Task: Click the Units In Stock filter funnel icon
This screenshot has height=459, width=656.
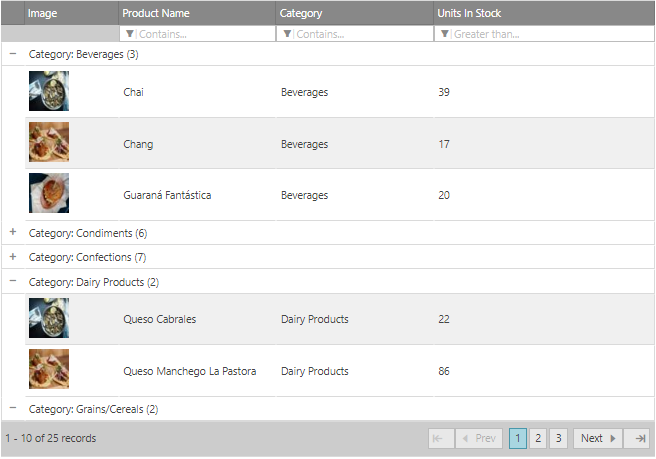Action: pyautogui.click(x=445, y=34)
